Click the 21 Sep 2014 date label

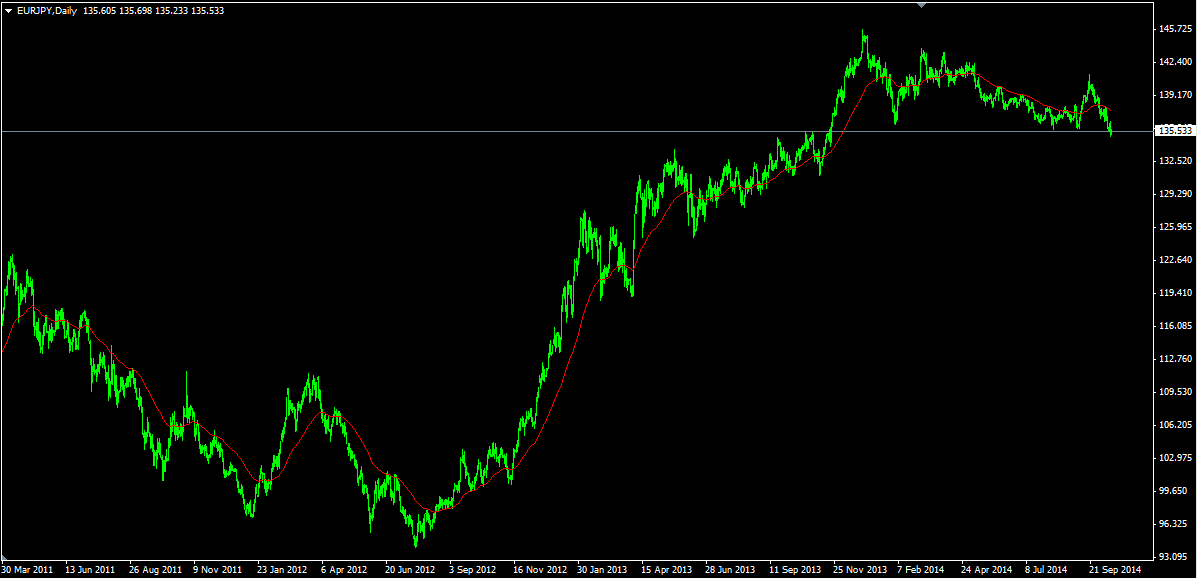(x=1114, y=570)
